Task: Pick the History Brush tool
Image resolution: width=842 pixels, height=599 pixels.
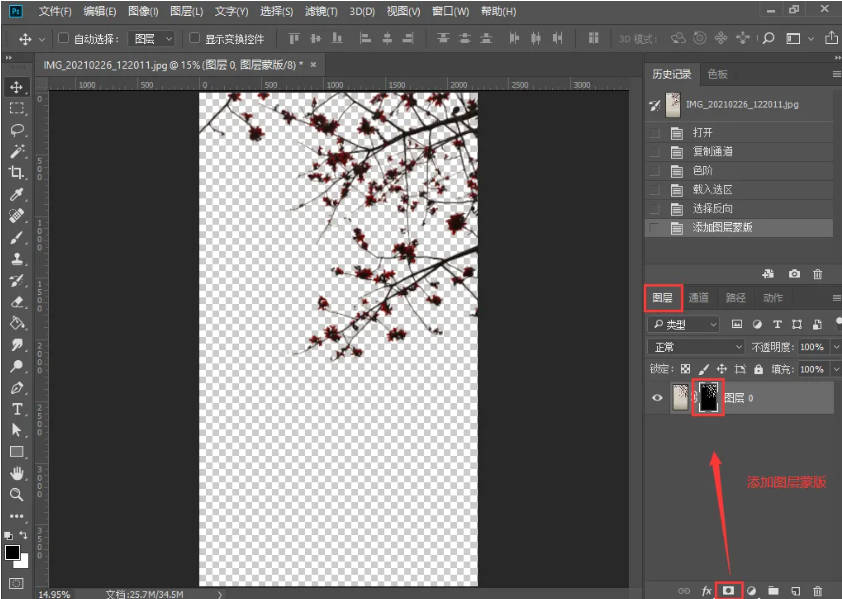Action: pyautogui.click(x=17, y=280)
